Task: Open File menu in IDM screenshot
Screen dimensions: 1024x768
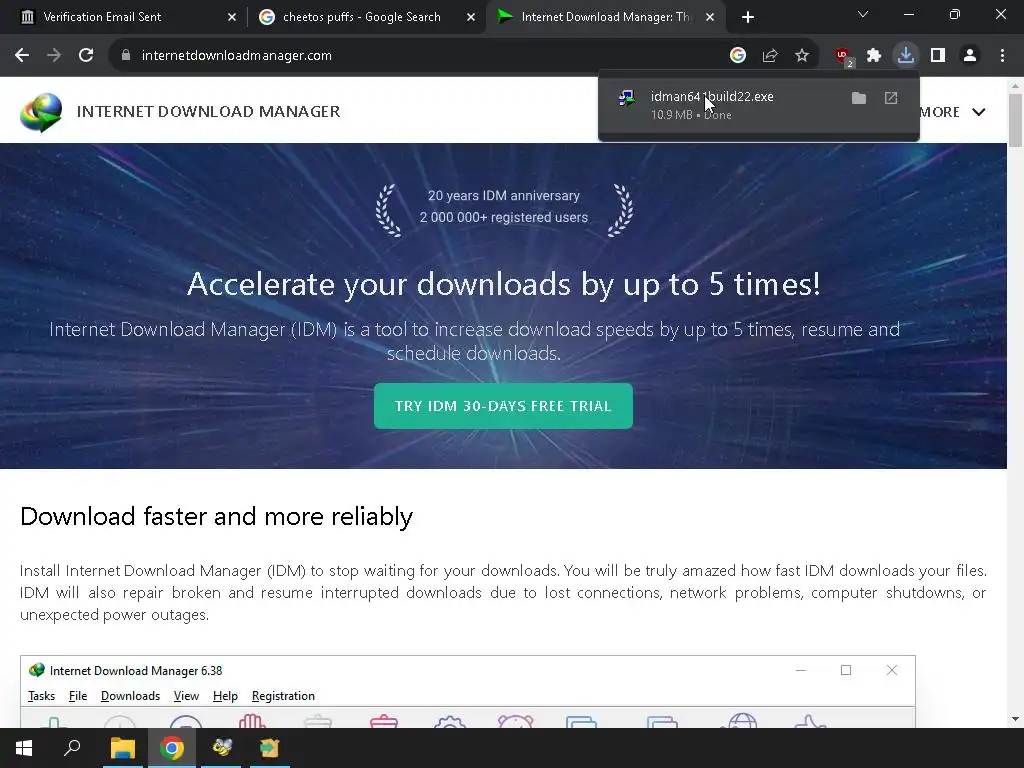Action: (x=78, y=696)
